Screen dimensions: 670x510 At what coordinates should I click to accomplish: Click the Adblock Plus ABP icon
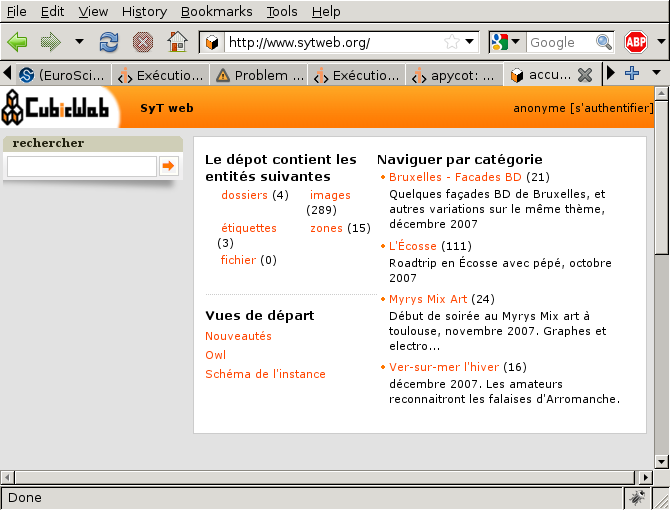point(636,42)
